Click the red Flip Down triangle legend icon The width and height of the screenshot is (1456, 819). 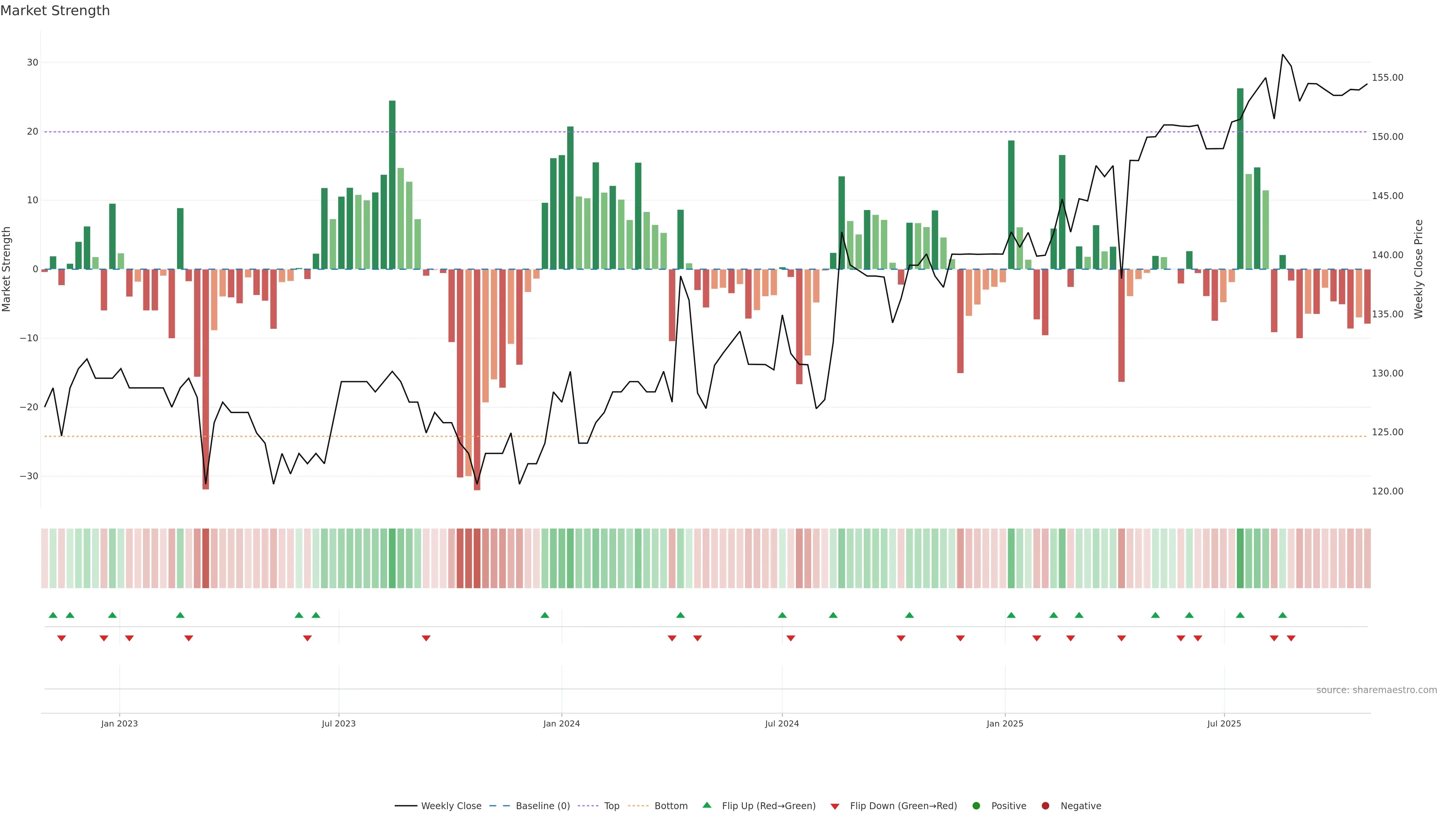(x=835, y=806)
